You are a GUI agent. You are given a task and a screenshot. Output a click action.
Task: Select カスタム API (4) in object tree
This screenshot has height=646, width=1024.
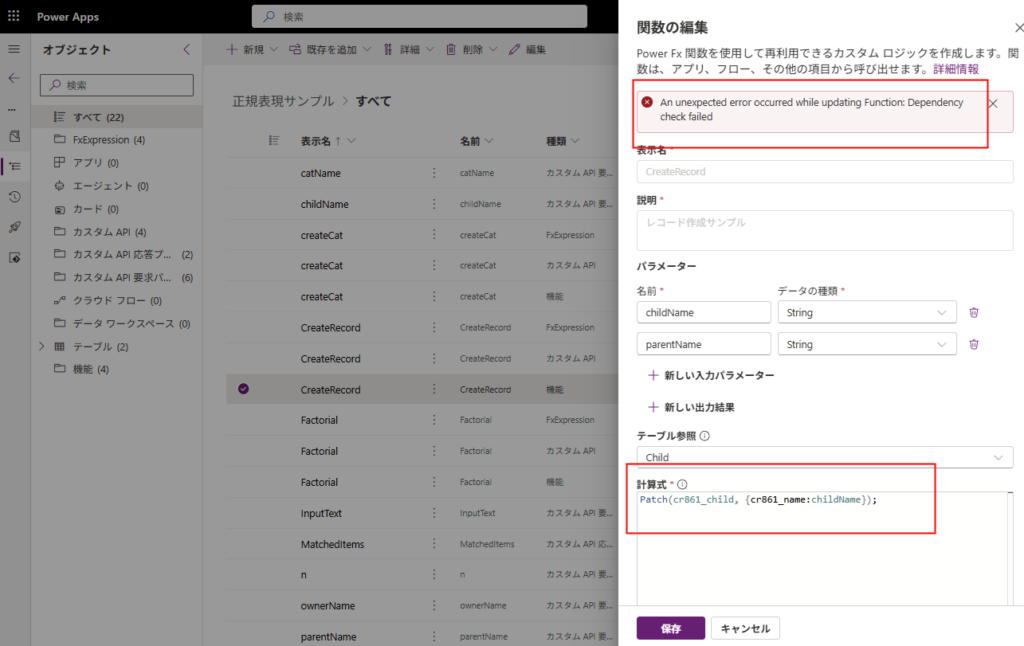pyautogui.click(x=108, y=232)
